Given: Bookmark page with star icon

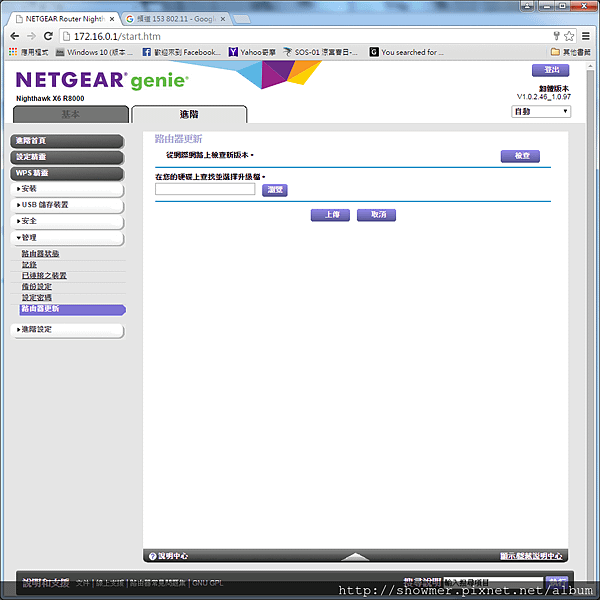Looking at the screenshot, I should pos(569,36).
